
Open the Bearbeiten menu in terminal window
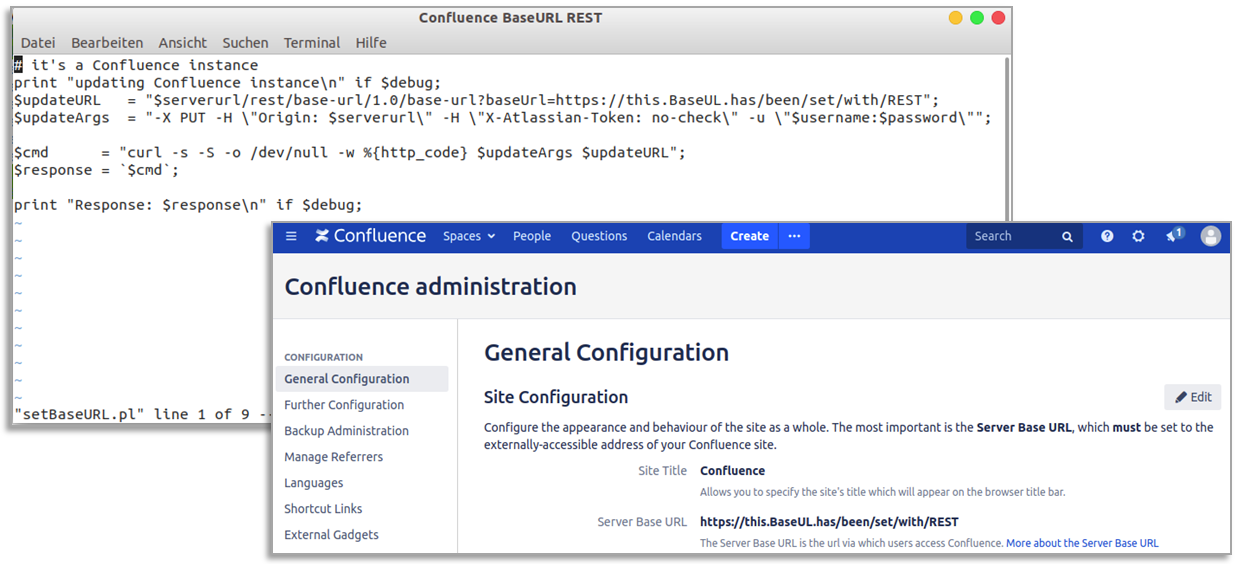pyautogui.click(x=107, y=43)
